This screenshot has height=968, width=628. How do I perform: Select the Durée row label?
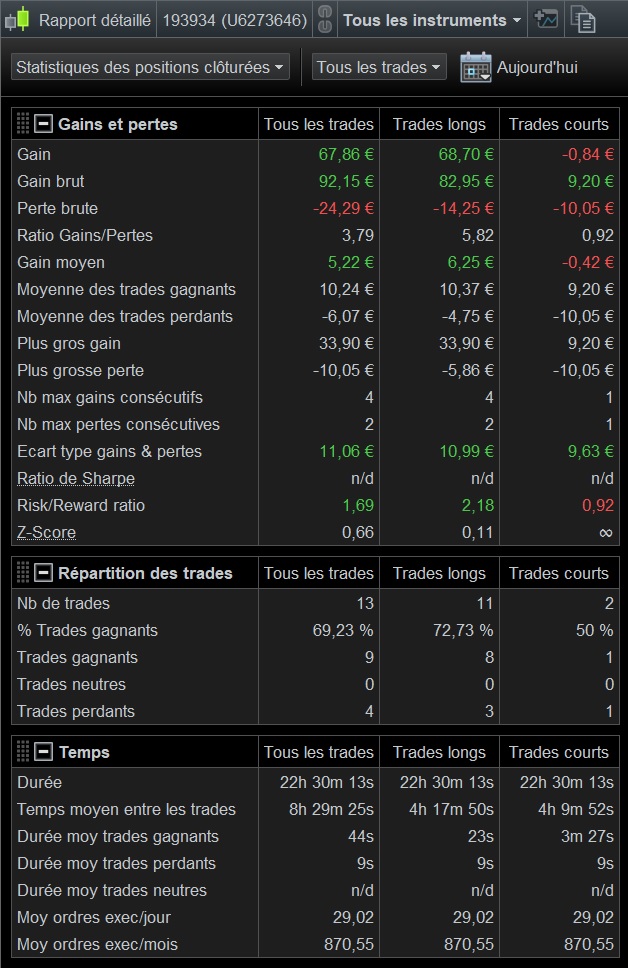(40, 782)
